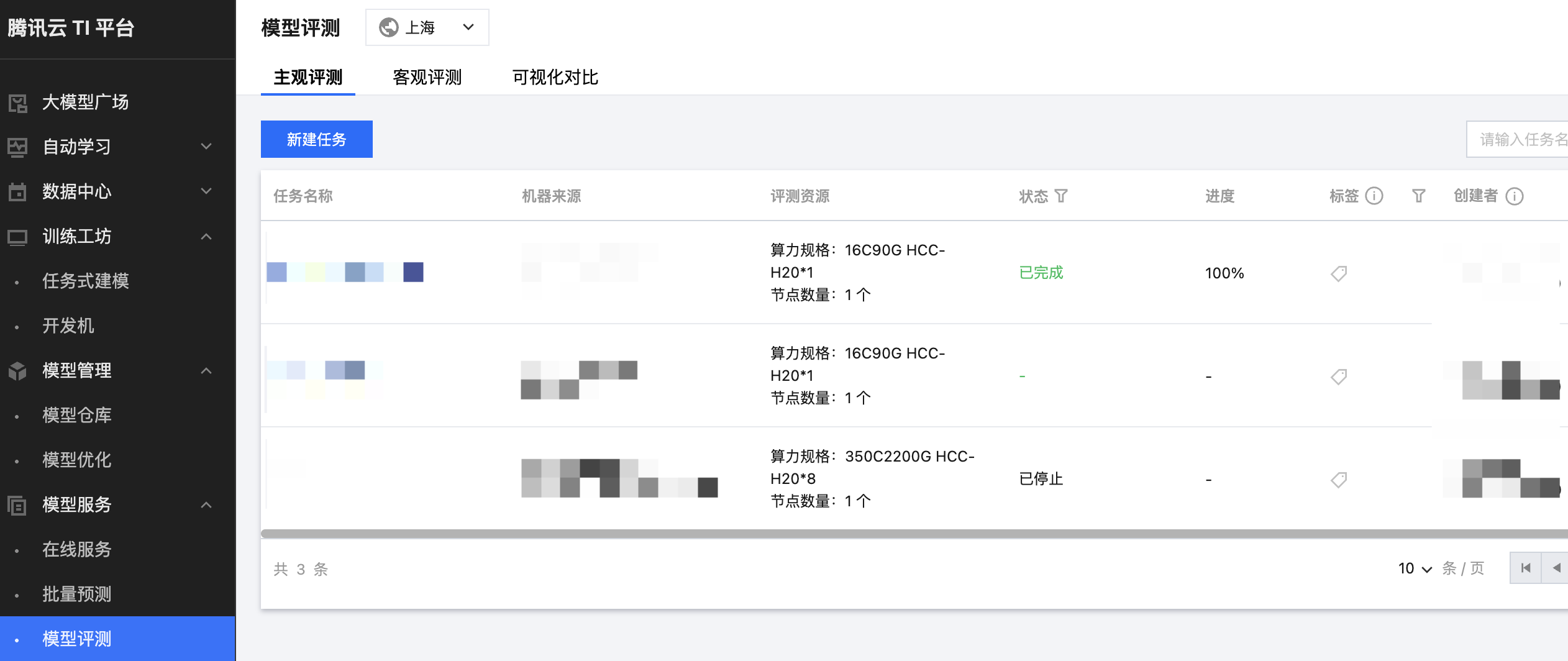
Task: Open 任务式建模 in the sidebar
Action: [86, 281]
